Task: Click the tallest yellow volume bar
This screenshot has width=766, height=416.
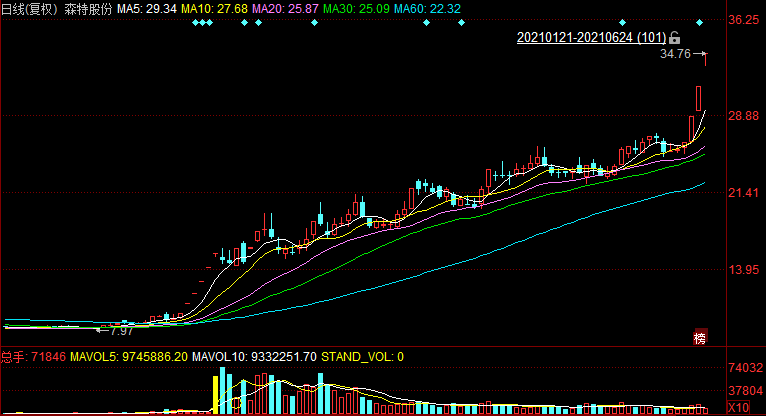Action: [216, 391]
